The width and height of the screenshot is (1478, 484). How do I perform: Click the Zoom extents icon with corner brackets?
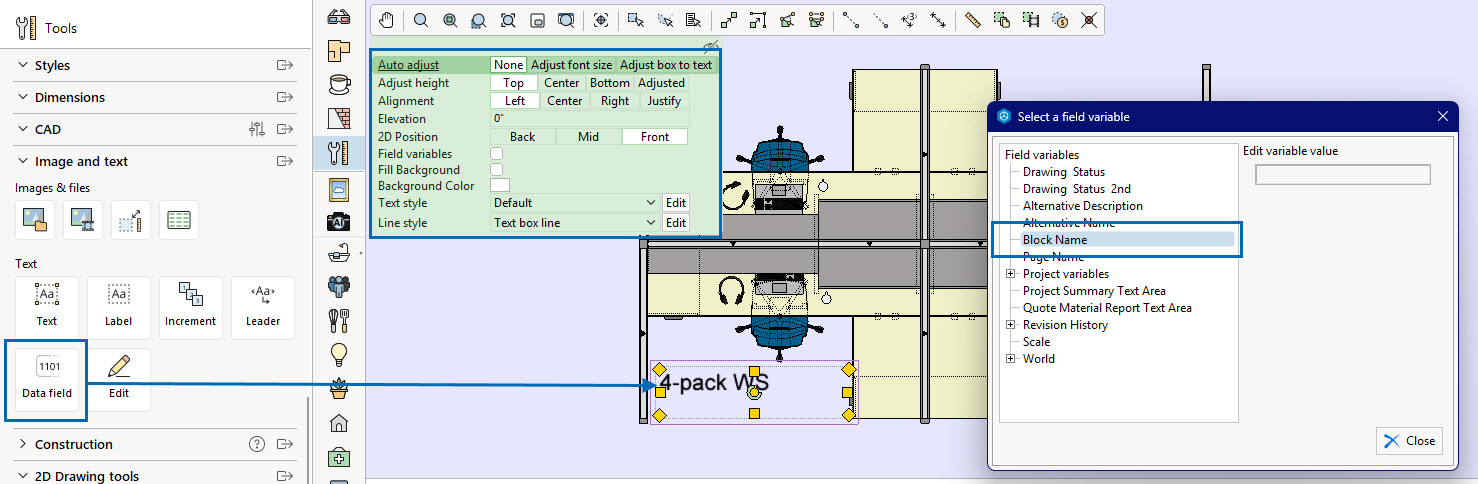click(x=508, y=19)
